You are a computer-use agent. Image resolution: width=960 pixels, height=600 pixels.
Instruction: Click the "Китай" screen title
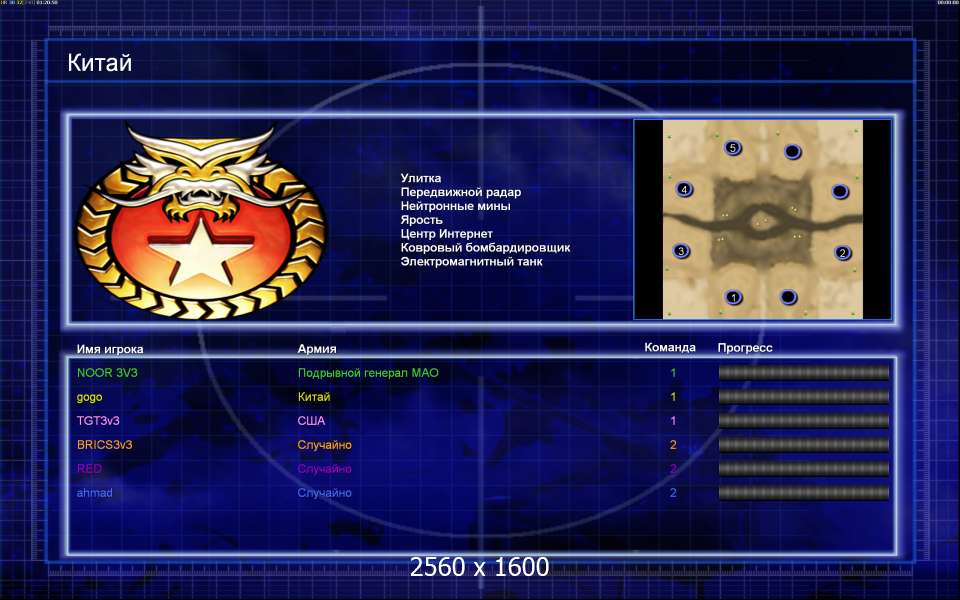click(x=99, y=62)
